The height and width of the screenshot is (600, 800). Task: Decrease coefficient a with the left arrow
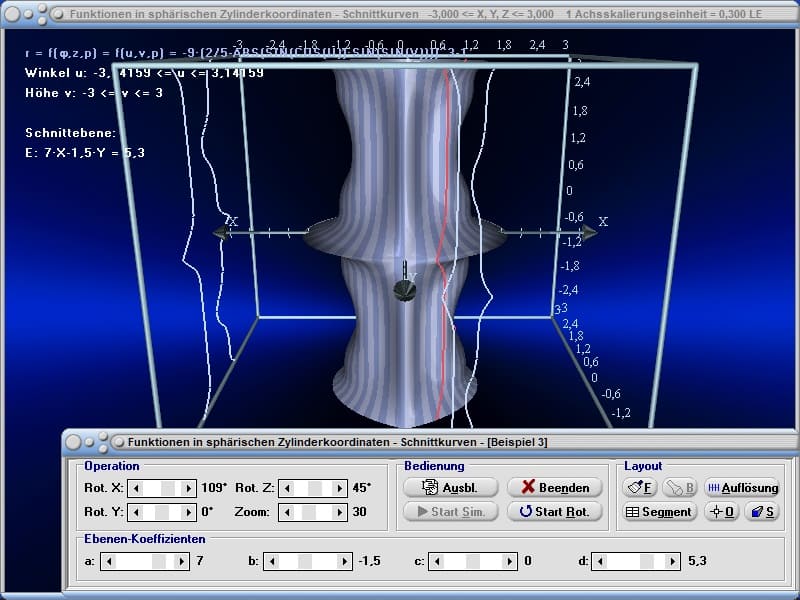click(109, 562)
